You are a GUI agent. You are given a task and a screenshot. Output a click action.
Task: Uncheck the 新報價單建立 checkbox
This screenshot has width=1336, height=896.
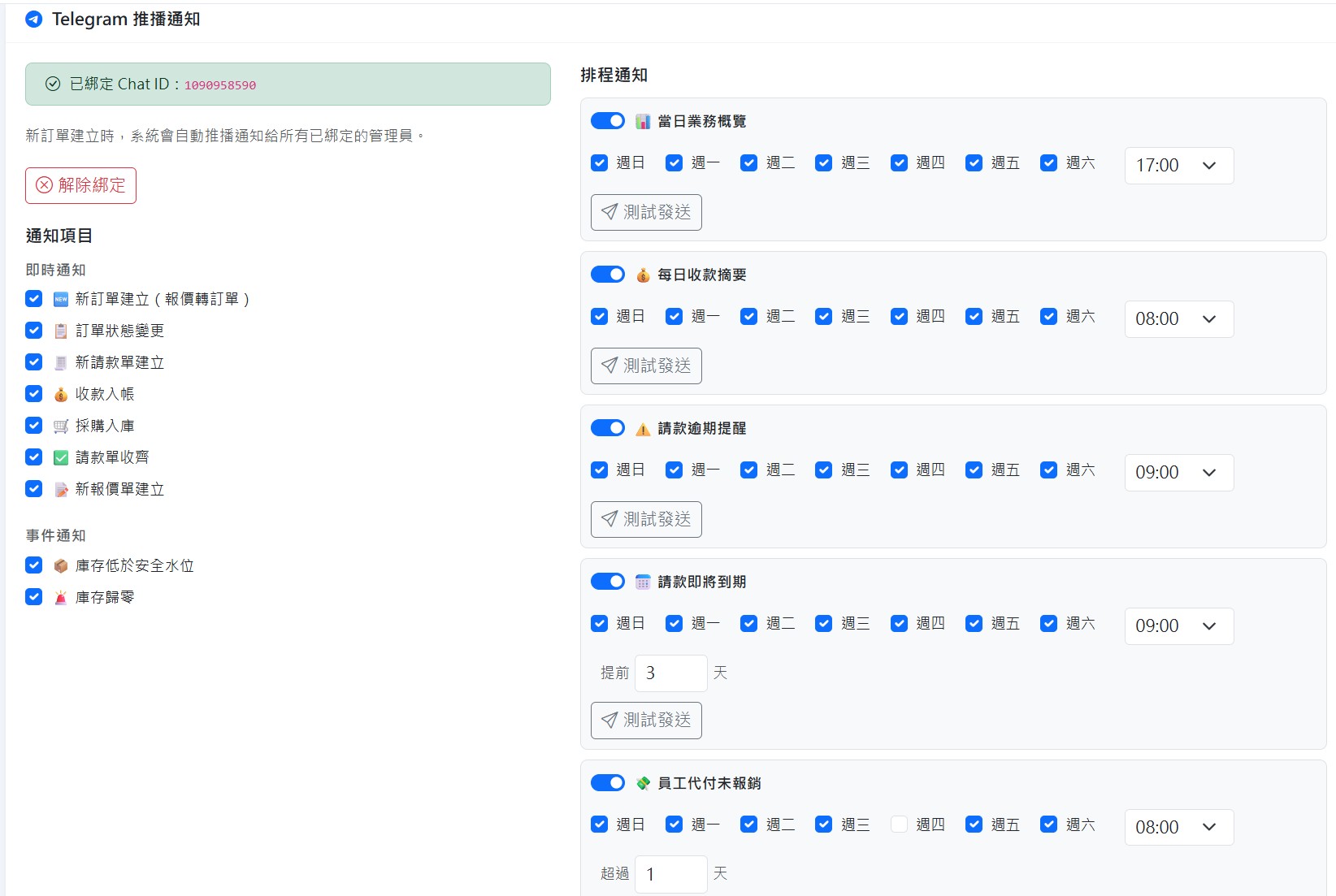(x=34, y=488)
